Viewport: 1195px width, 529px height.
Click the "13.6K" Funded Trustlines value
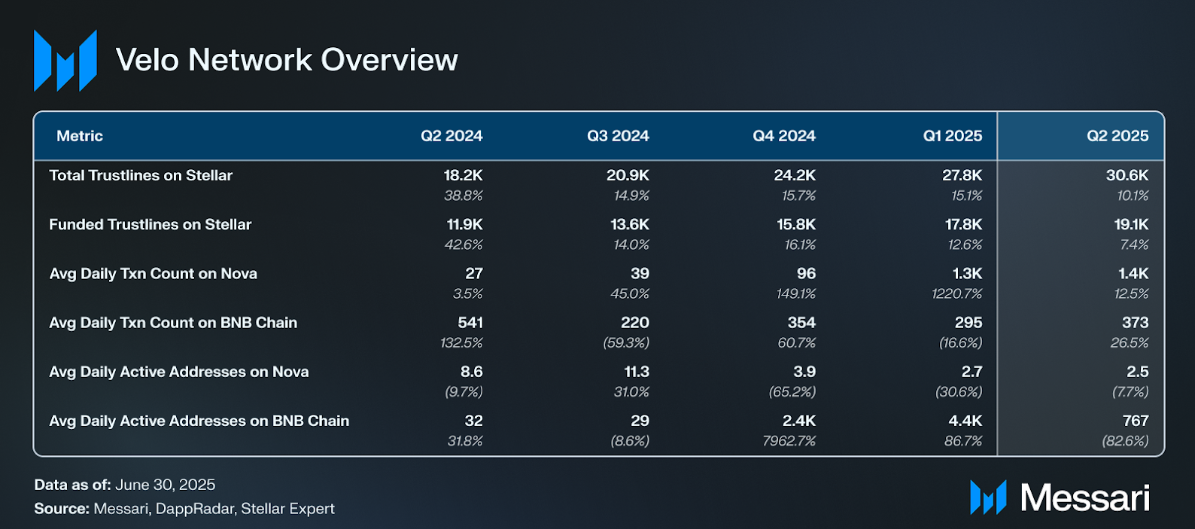coord(630,225)
